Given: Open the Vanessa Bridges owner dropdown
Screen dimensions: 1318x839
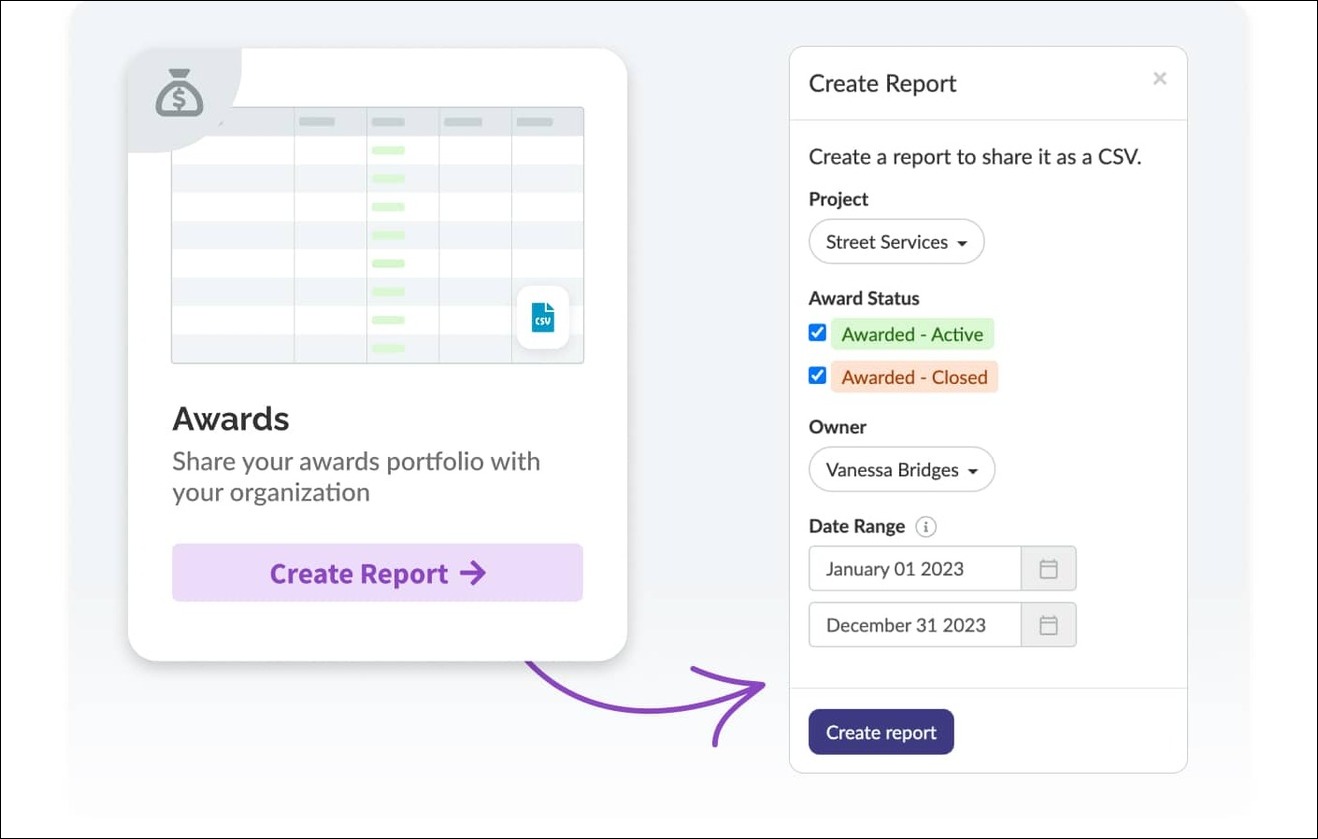Looking at the screenshot, I should pos(901,469).
